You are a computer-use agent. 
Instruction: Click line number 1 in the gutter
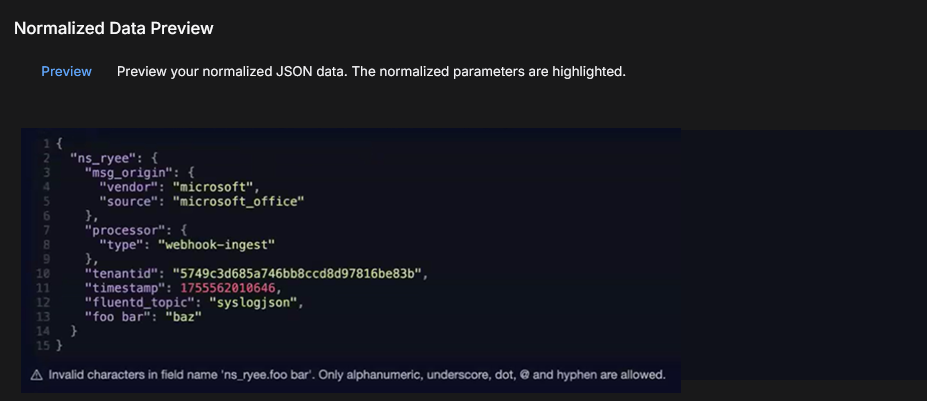pos(47,144)
